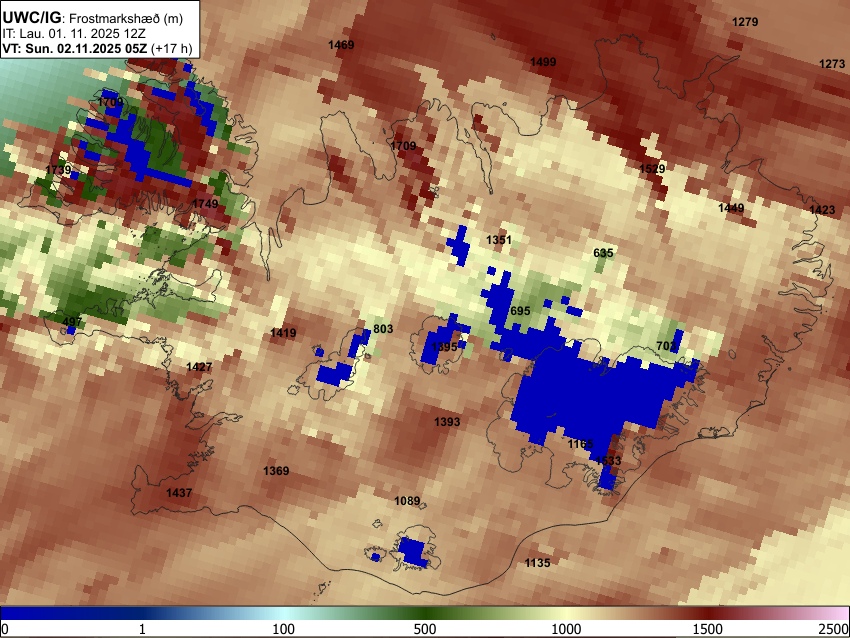Click the 1135 value label
The image size is (850, 638).
coord(537,563)
